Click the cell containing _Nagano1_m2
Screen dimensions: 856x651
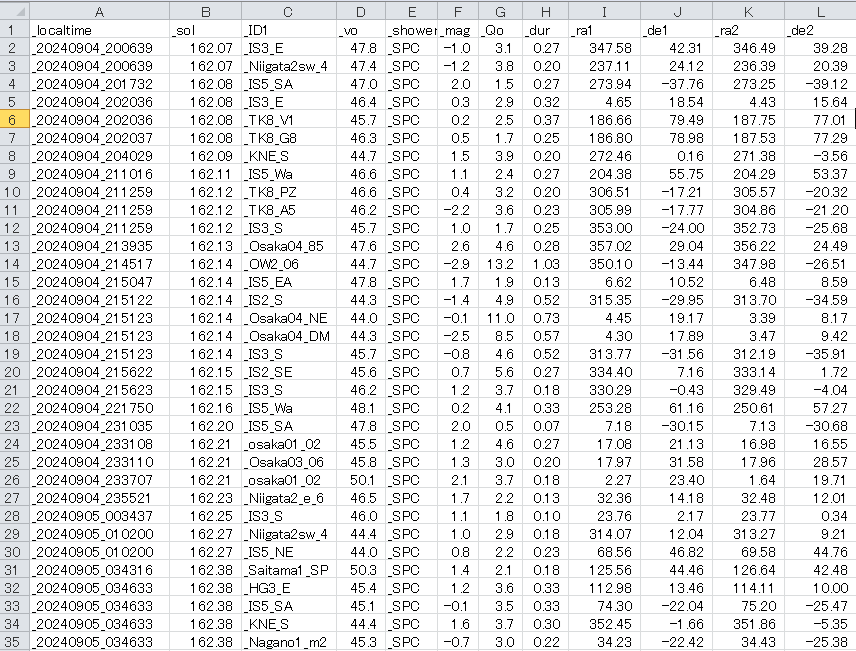289,641
